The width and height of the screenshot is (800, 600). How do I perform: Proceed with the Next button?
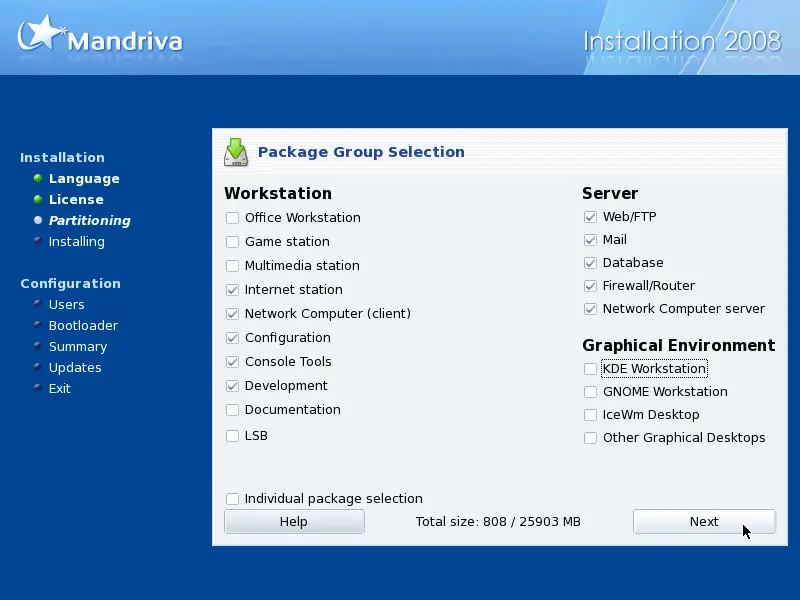point(704,521)
